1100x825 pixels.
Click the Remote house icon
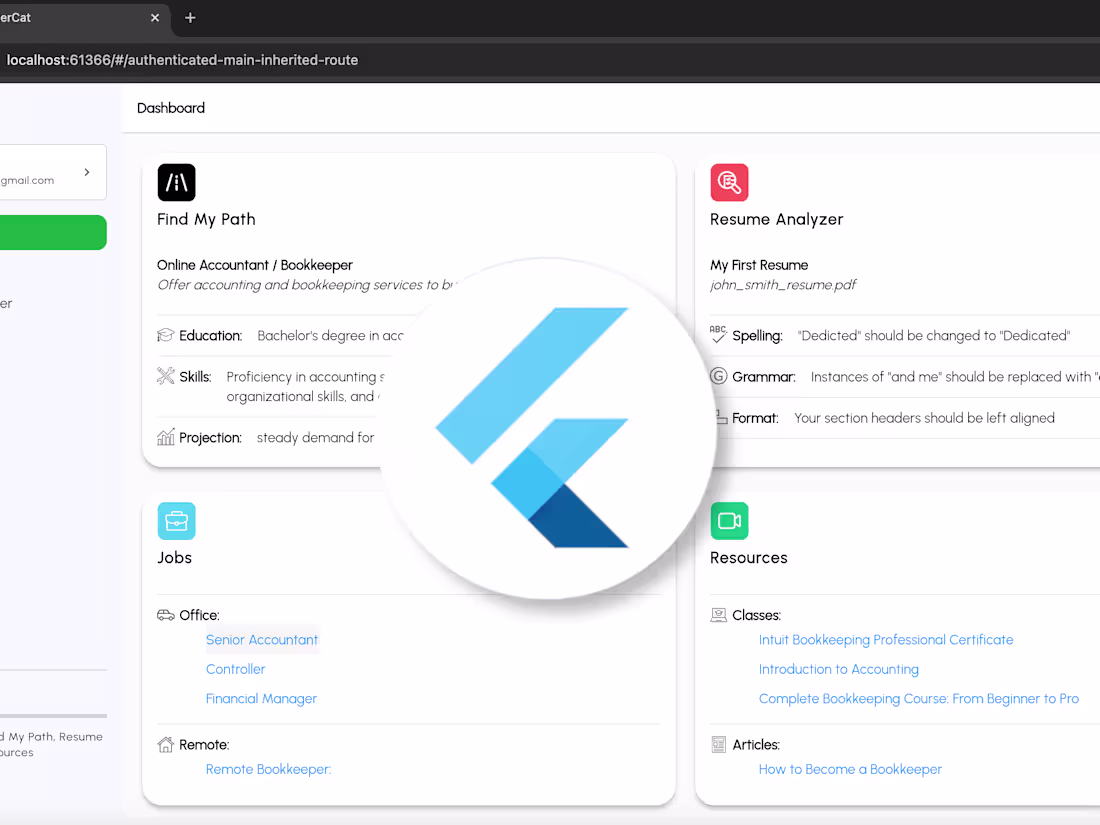[x=166, y=744]
